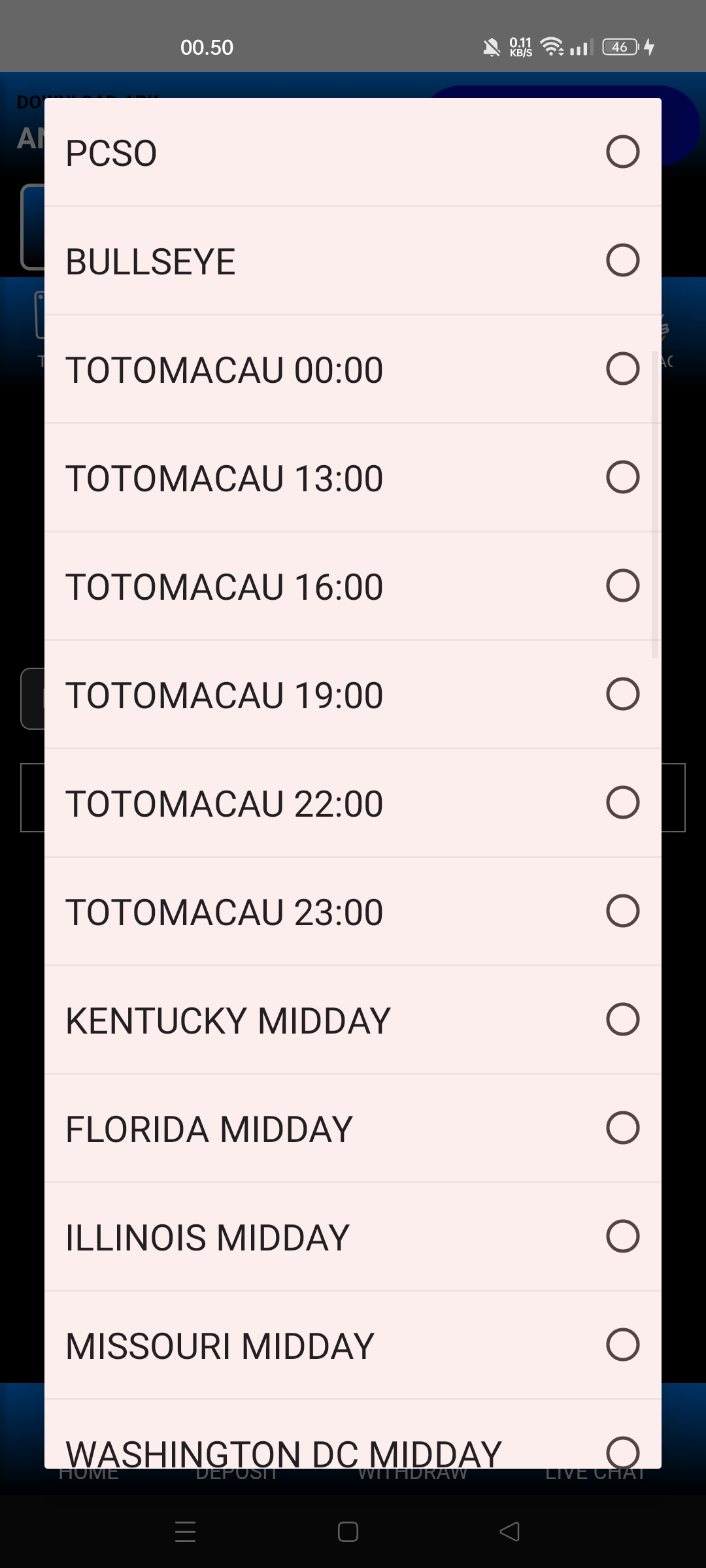Image resolution: width=706 pixels, height=1568 pixels.
Task: Select TOTOMACAU 16:00 radio option
Action: pos(622,586)
